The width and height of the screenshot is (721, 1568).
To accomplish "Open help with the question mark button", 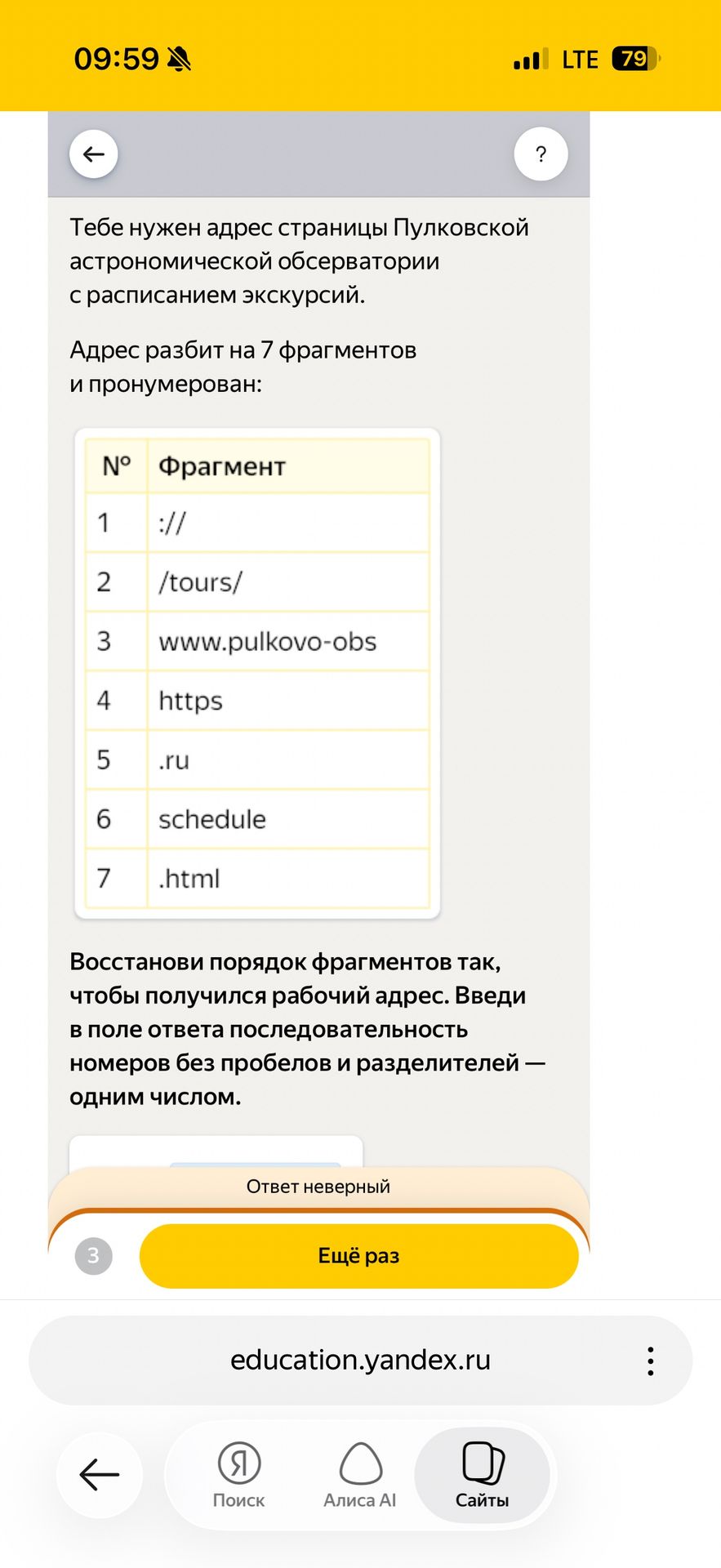I will [541, 154].
